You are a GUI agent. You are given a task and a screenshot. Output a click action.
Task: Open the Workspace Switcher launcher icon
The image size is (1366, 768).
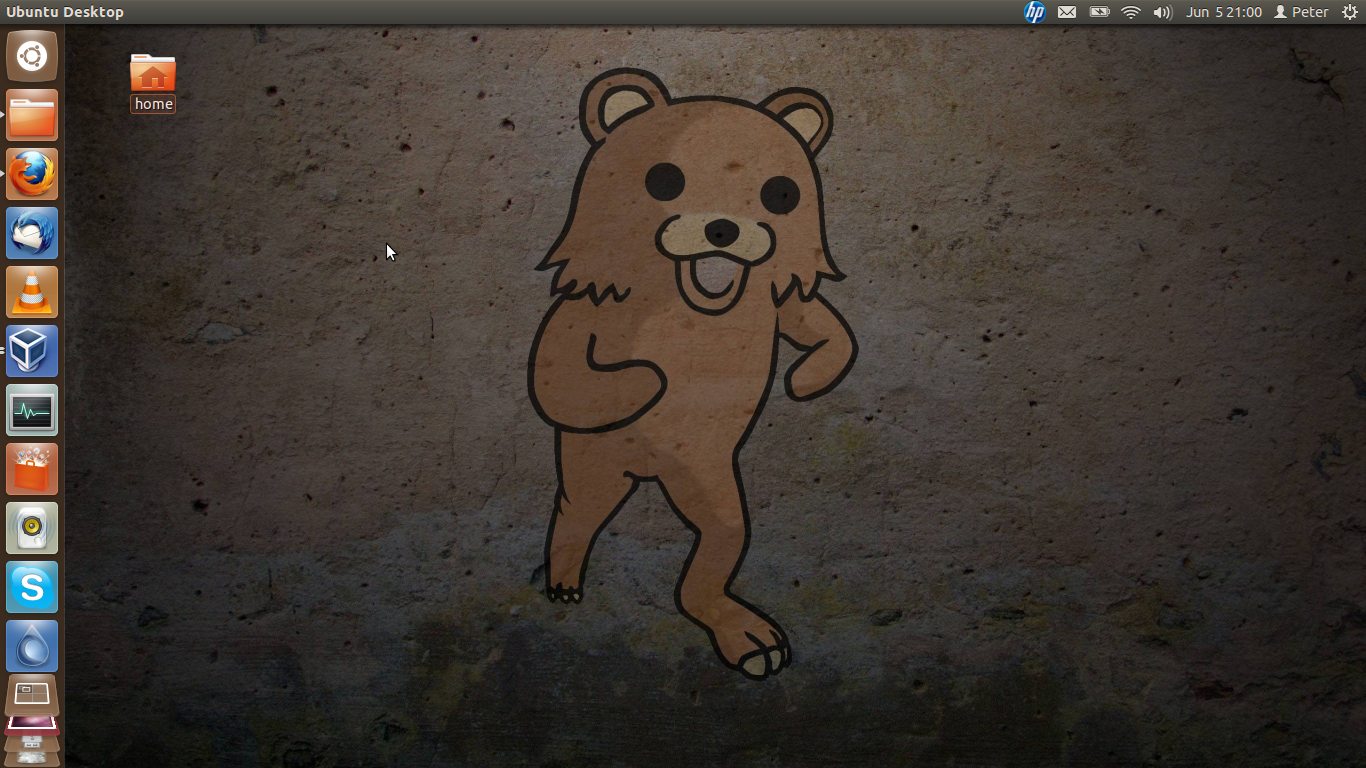coord(32,694)
